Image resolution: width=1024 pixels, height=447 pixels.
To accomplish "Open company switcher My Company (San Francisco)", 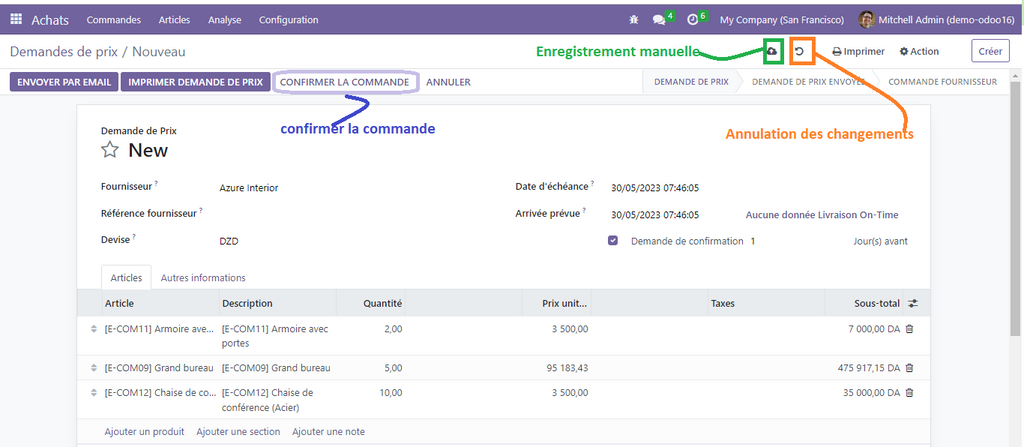I will tap(782, 20).
